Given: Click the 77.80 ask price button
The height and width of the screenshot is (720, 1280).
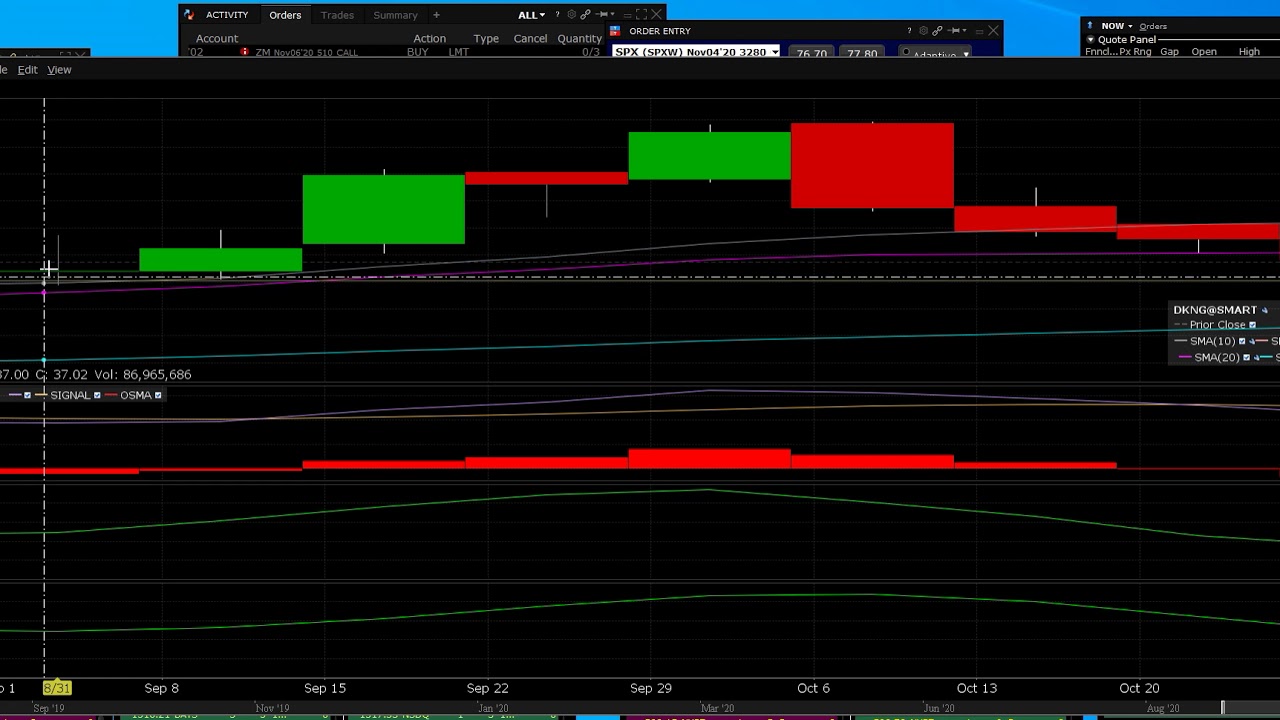Looking at the screenshot, I should [861, 53].
